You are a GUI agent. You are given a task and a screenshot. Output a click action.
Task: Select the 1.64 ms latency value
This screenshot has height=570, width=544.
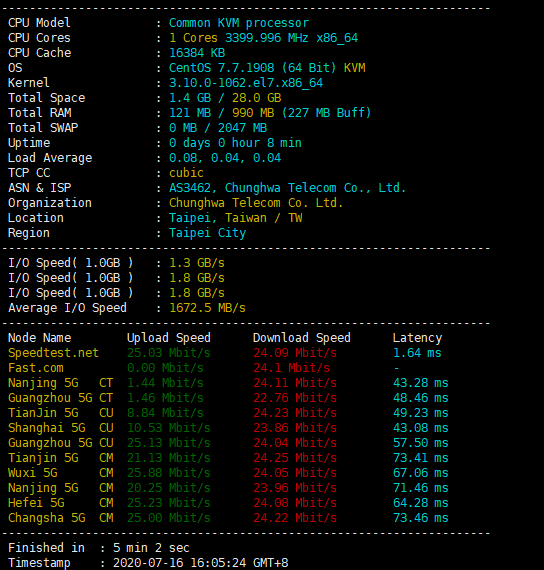click(417, 353)
